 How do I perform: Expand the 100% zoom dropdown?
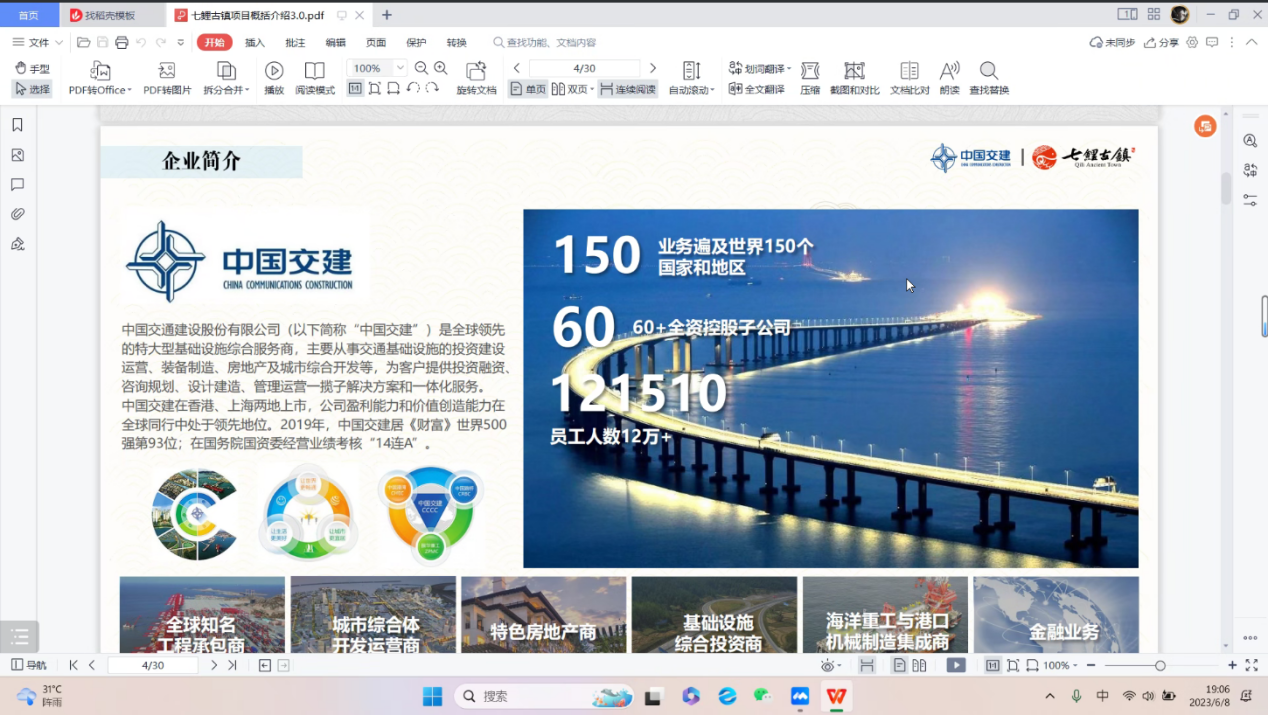(x=400, y=68)
